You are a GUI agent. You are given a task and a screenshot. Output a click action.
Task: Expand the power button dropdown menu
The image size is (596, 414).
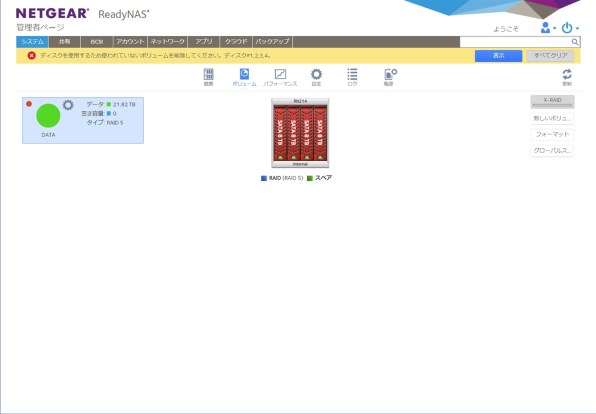click(x=570, y=28)
